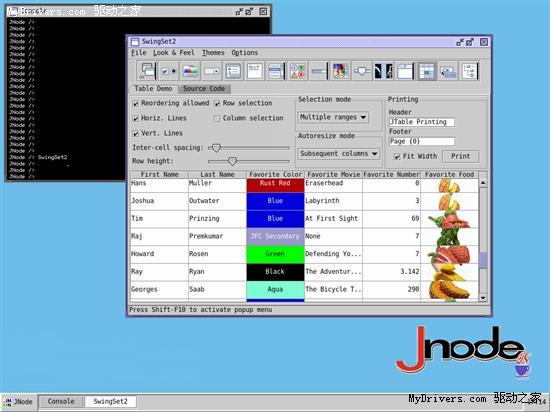Click the Last Name column header

coord(217,175)
